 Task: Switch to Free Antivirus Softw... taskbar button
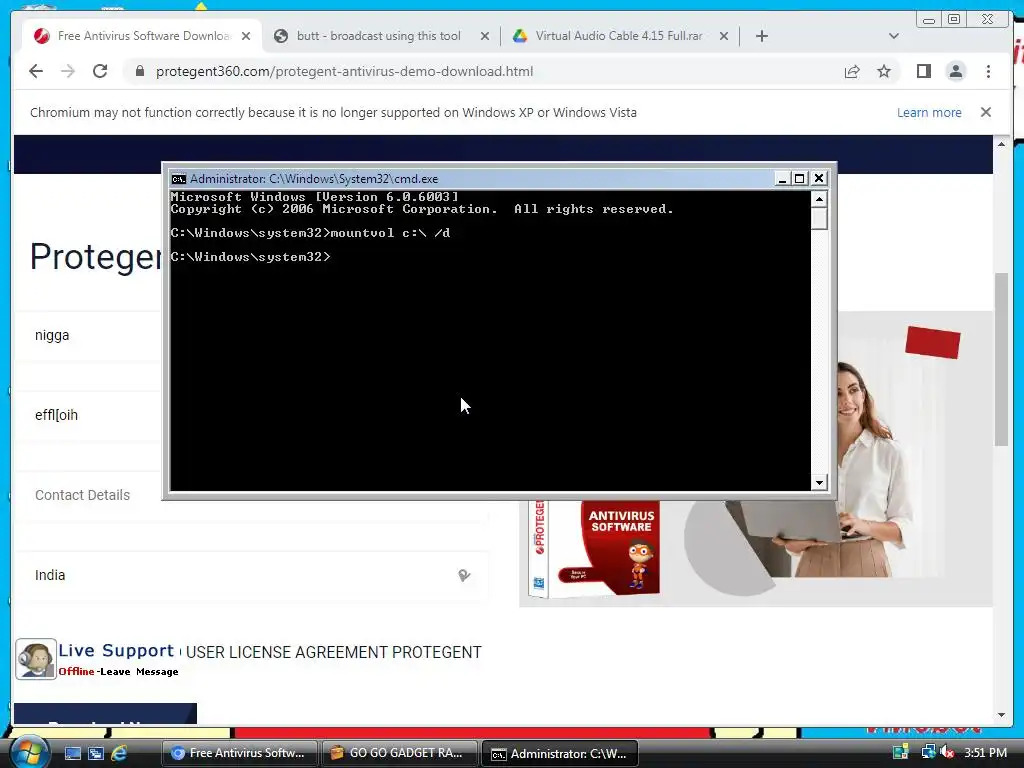[239, 753]
